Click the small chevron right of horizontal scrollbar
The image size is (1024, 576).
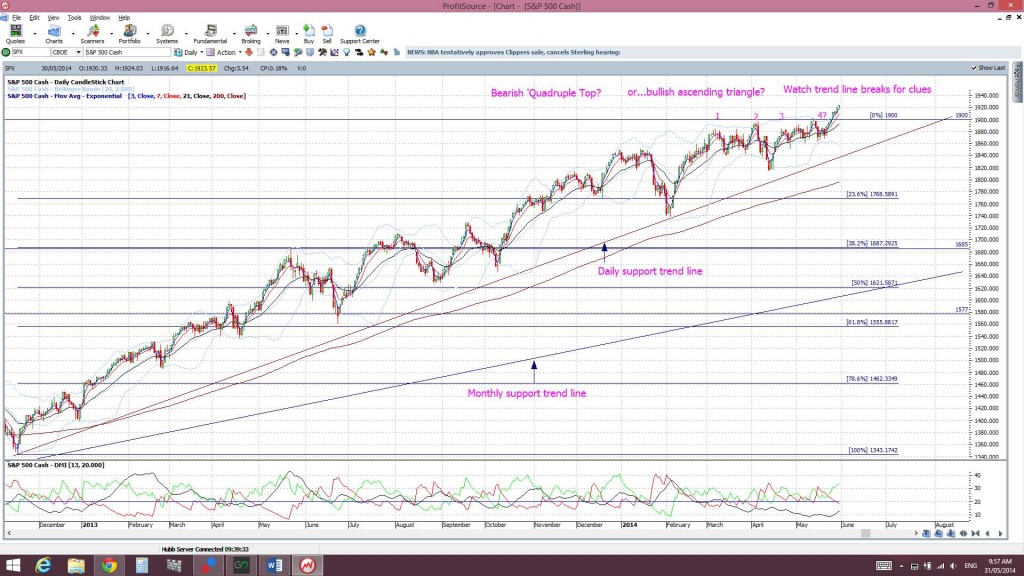(x=916, y=534)
